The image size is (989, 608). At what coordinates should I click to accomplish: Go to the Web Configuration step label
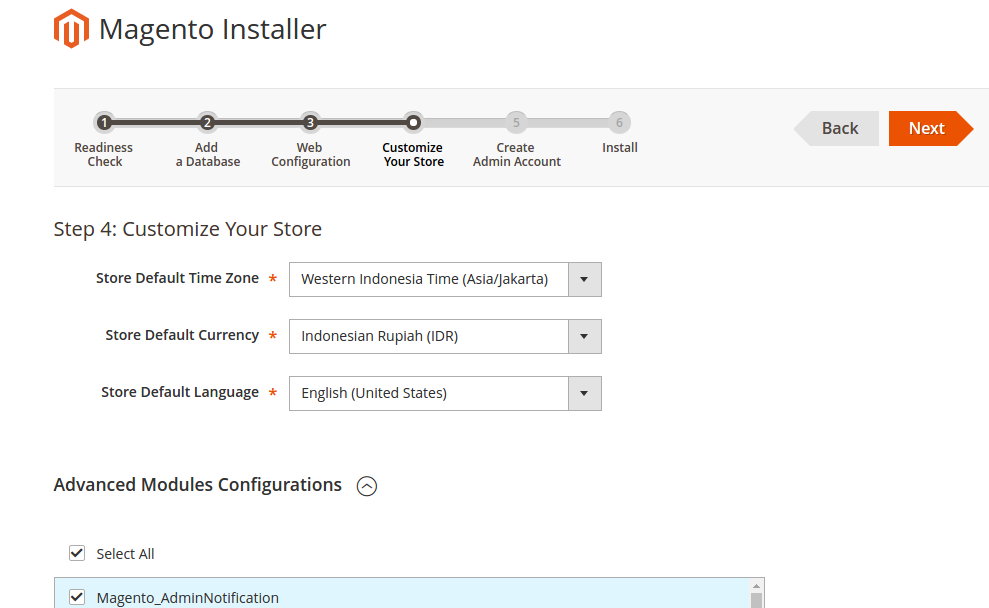[x=310, y=155]
